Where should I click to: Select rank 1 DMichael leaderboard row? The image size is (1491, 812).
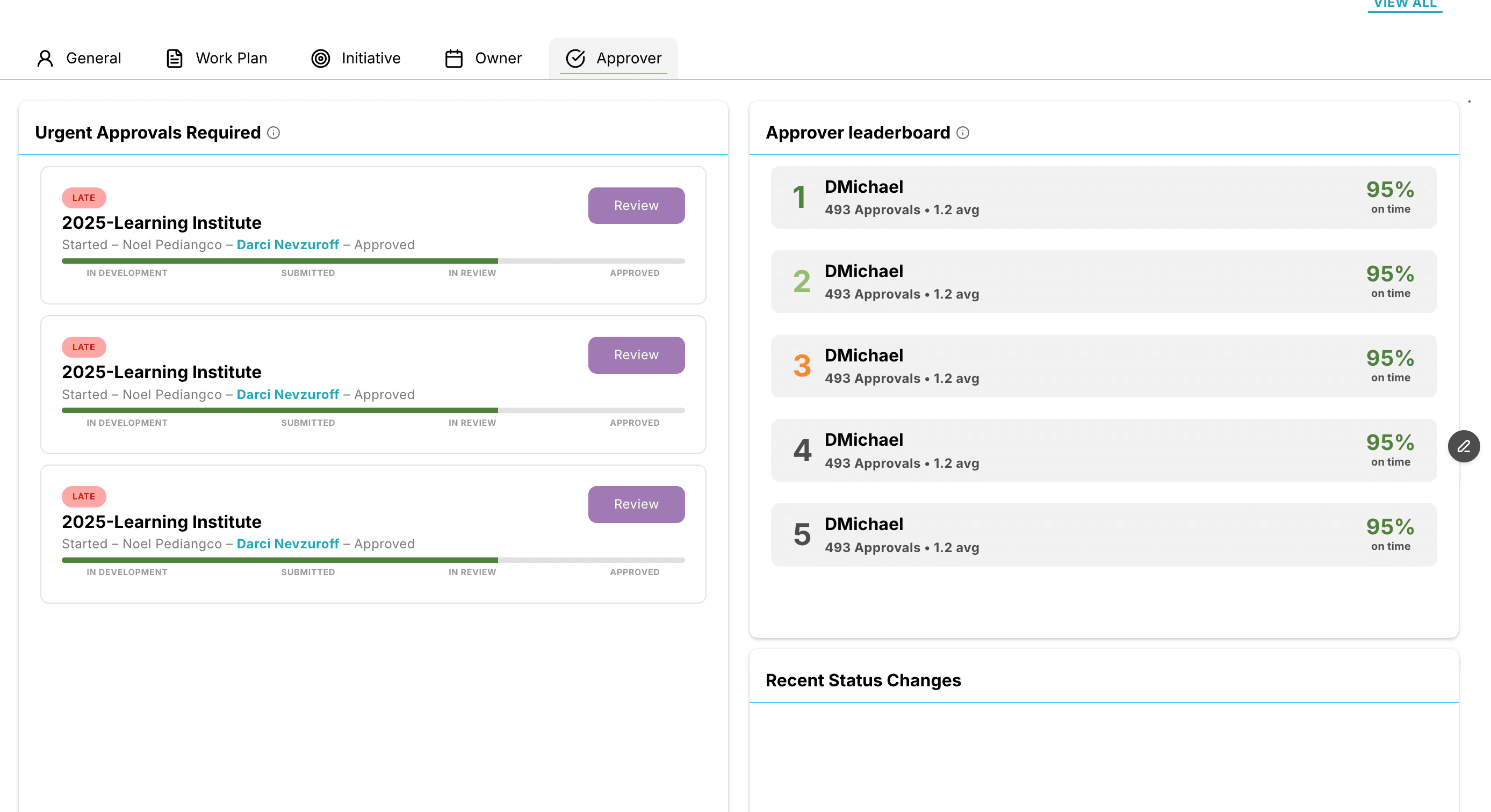point(1103,198)
